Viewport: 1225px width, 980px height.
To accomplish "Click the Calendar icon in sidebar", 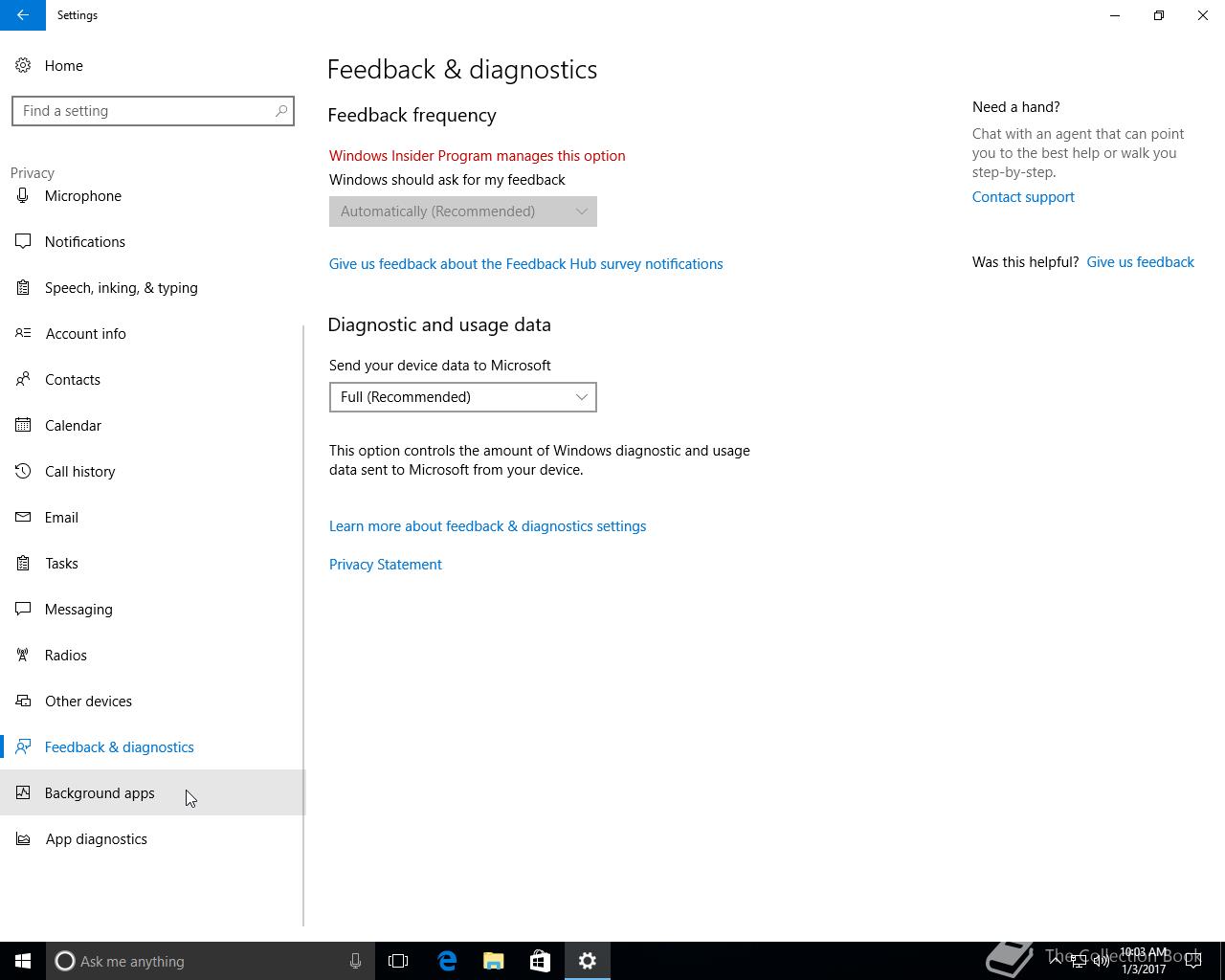I will [23, 426].
